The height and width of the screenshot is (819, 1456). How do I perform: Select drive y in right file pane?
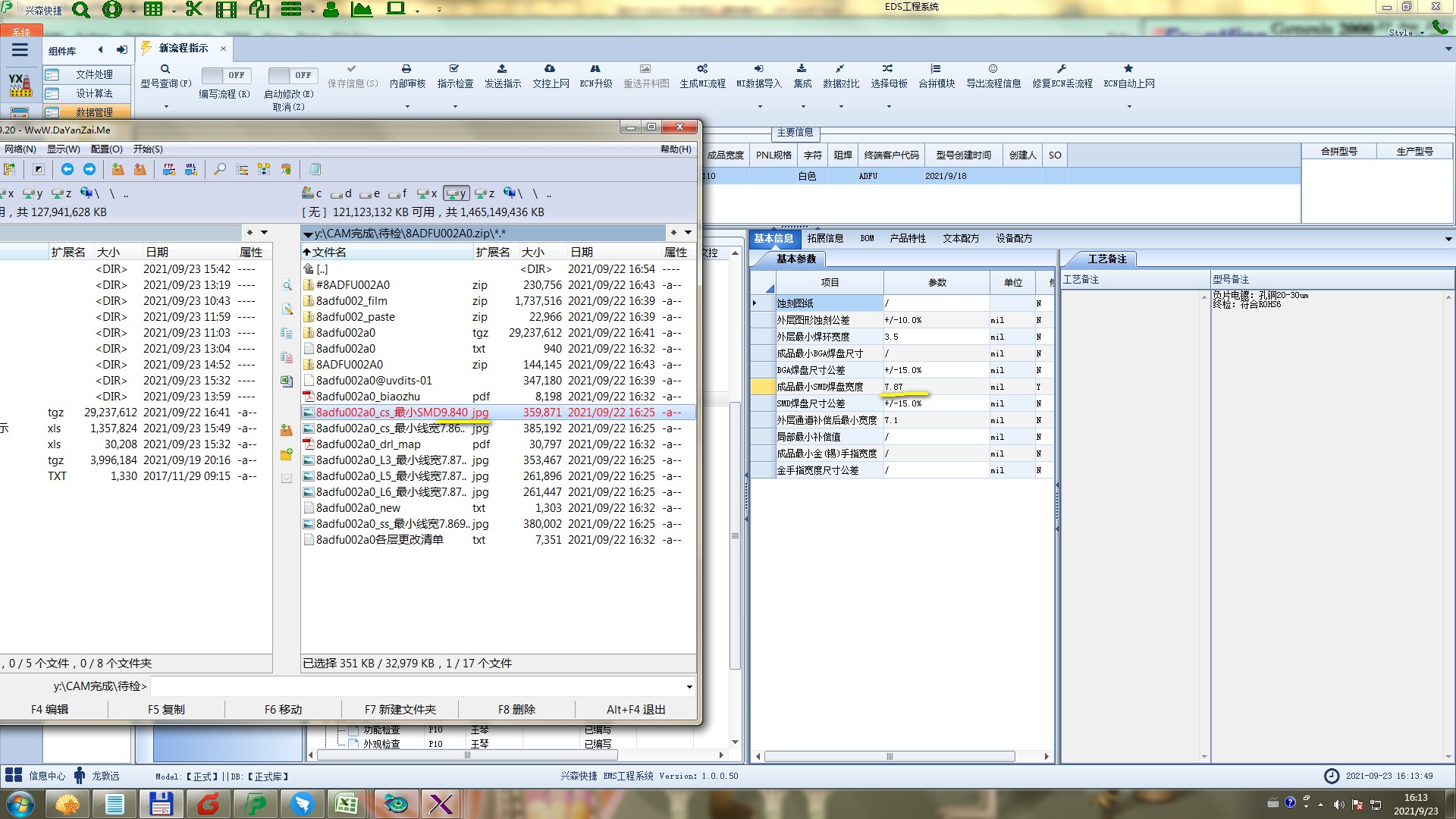(457, 193)
